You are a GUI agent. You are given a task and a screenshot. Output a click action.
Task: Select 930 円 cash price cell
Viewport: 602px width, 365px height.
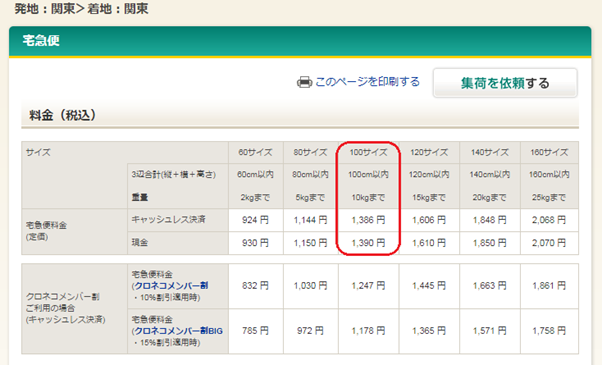(256, 243)
